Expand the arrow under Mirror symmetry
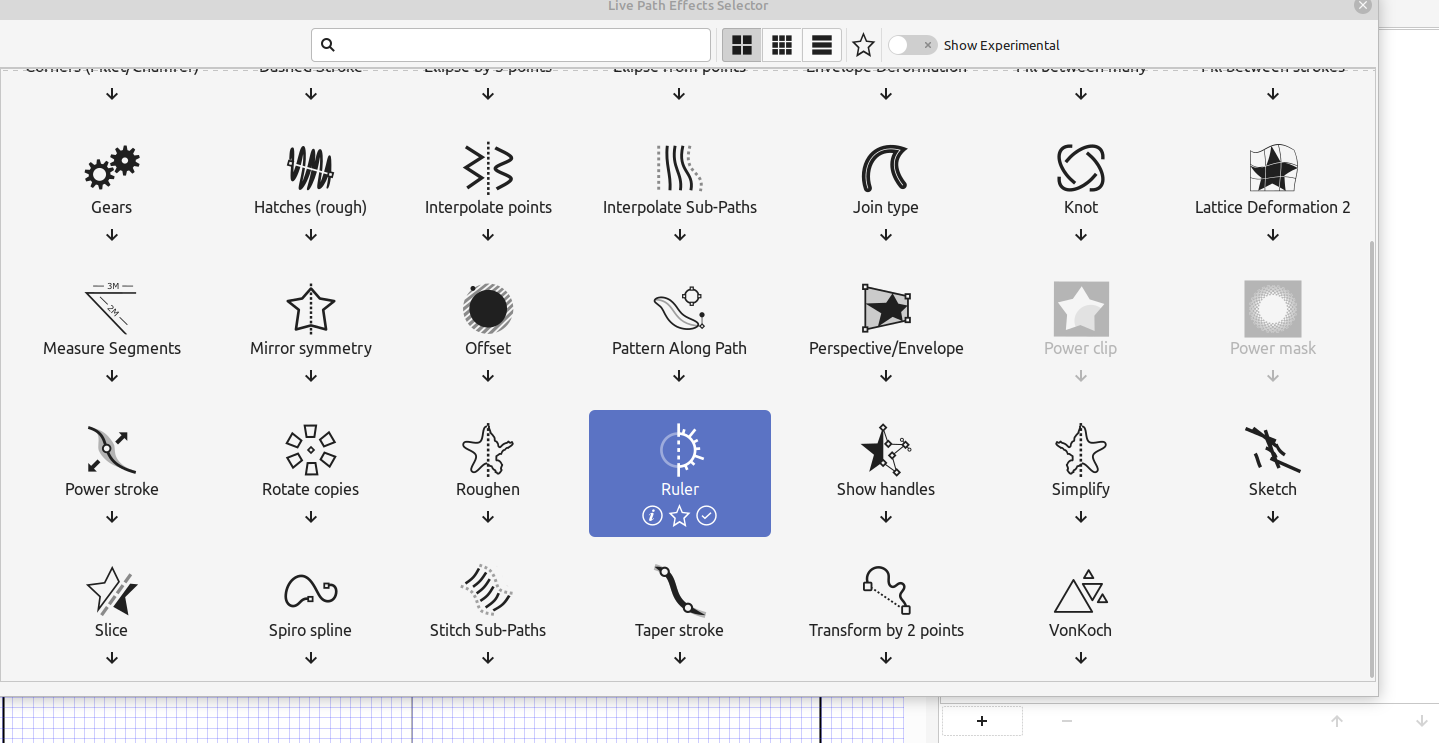This screenshot has width=1439, height=743. (311, 376)
